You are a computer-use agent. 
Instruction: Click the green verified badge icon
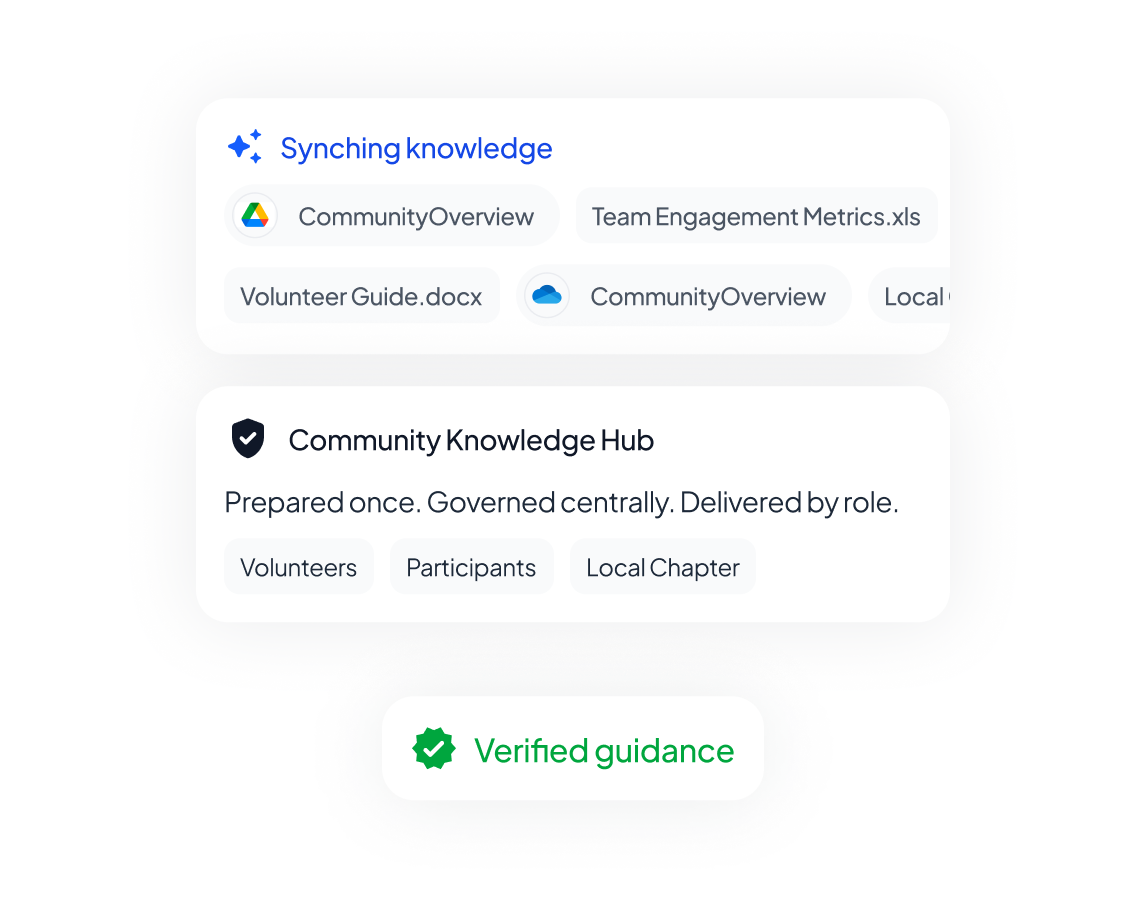point(434,749)
